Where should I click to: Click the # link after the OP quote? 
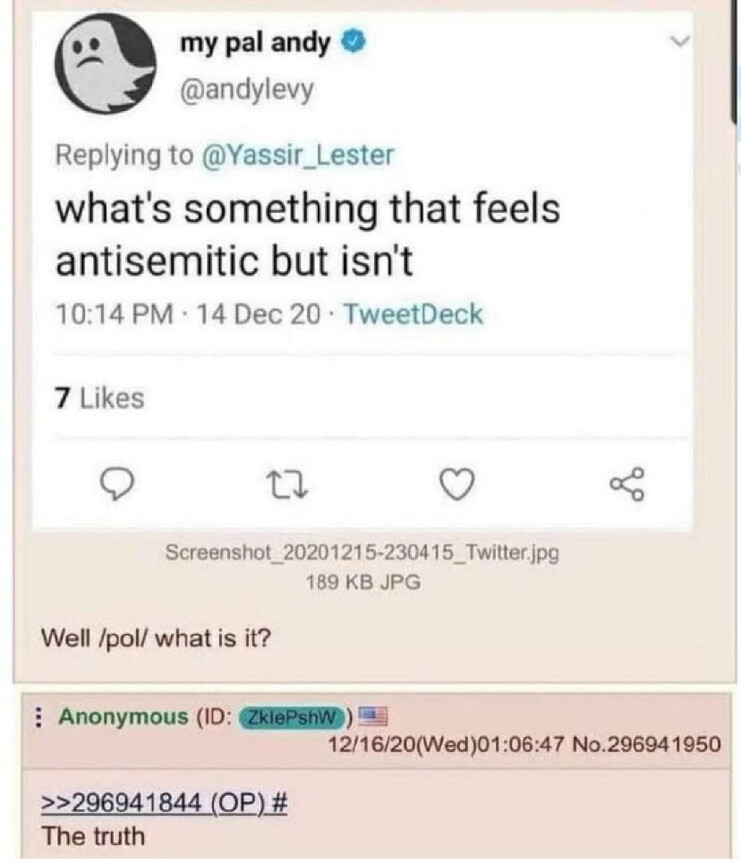(x=279, y=805)
